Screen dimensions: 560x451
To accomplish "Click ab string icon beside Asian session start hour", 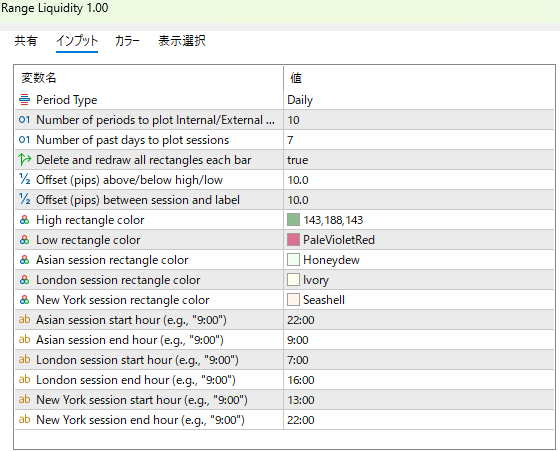I will point(24,320).
